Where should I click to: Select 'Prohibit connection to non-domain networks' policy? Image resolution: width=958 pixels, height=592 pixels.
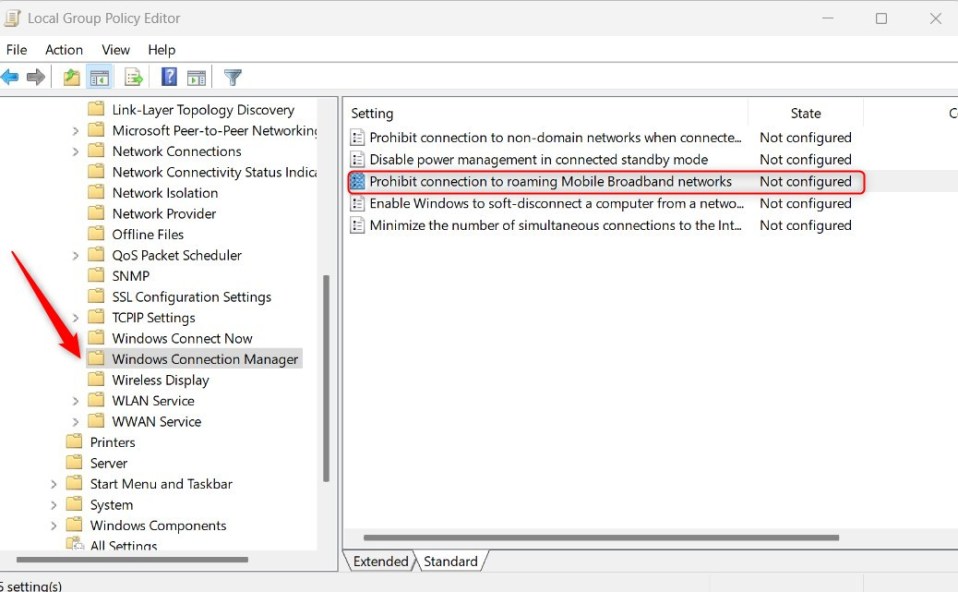pos(555,137)
